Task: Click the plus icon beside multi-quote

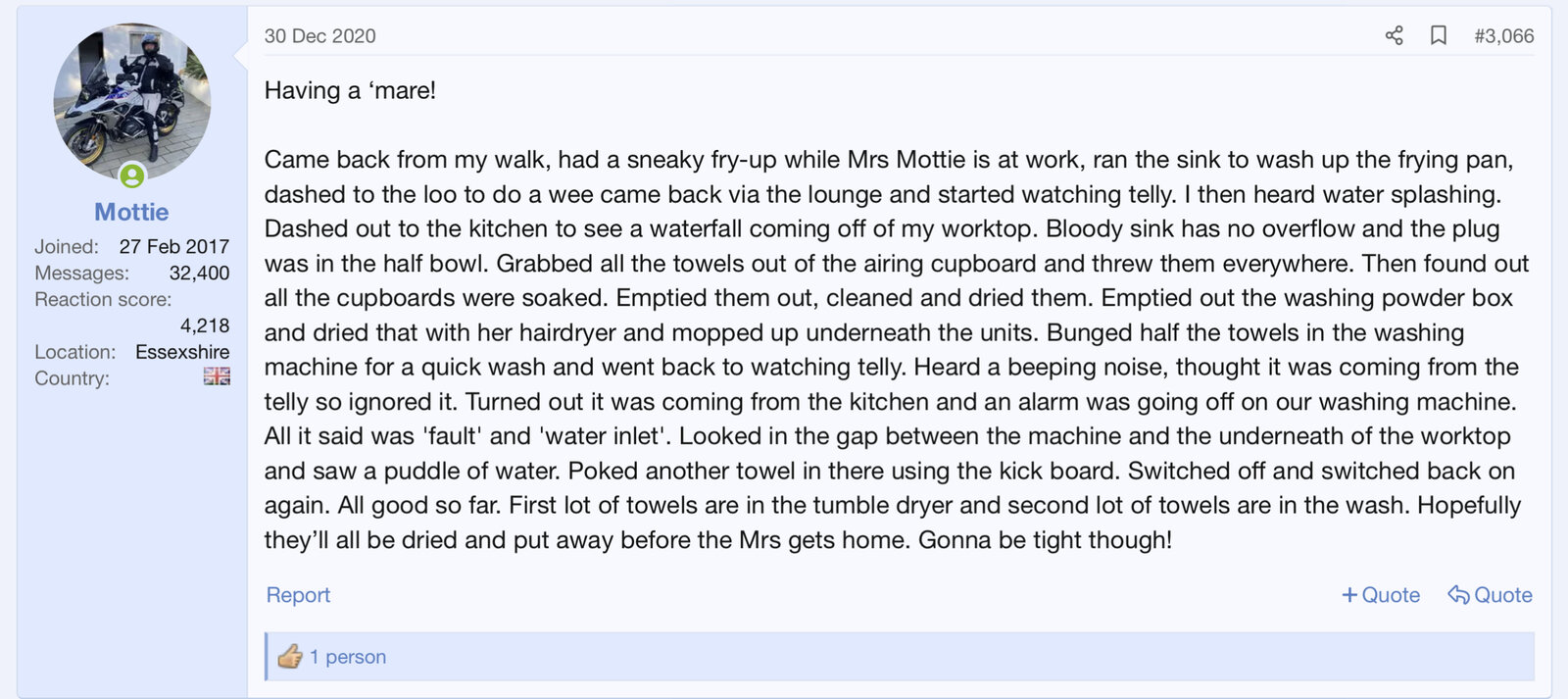Action: point(1349,595)
